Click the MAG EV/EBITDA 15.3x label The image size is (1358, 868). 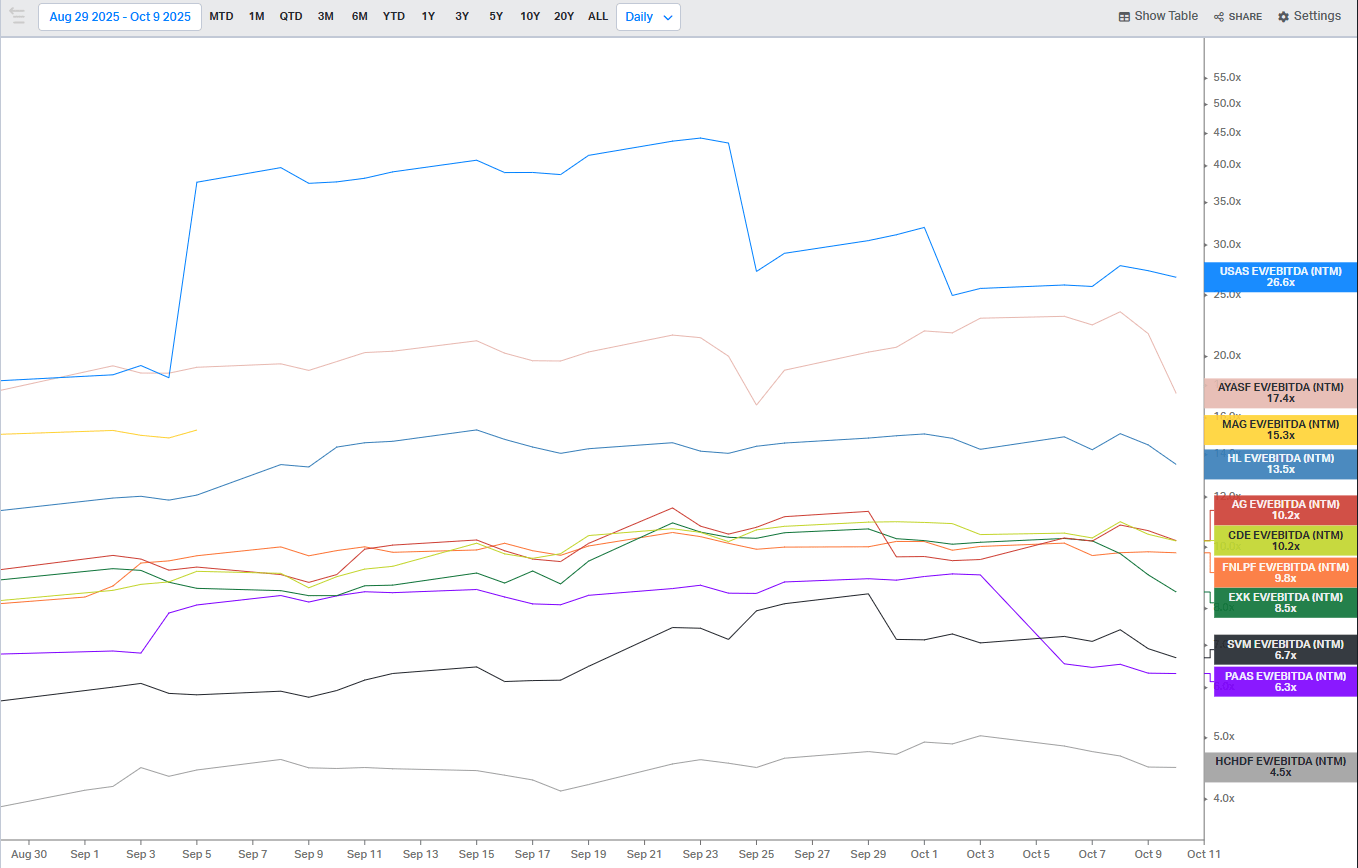pyautogui.click(x=1280, y=430)
